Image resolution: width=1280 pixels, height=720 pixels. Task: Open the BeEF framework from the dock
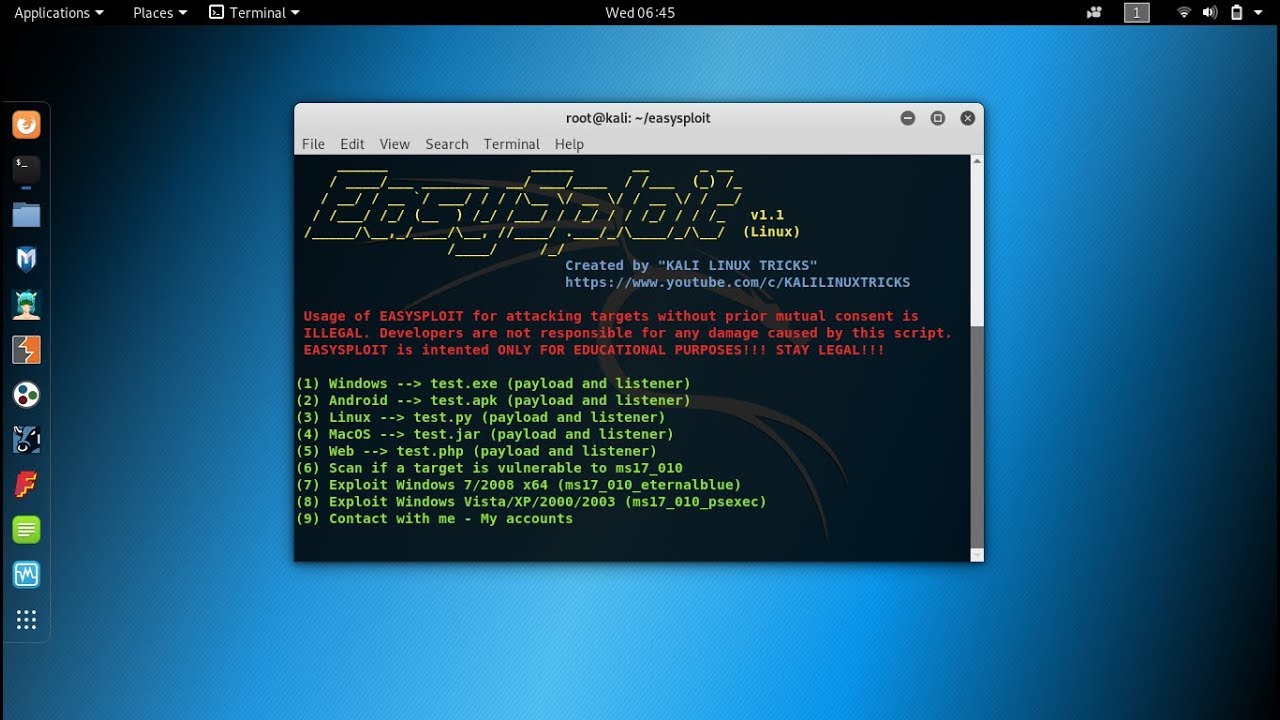(x=25, y=394)
